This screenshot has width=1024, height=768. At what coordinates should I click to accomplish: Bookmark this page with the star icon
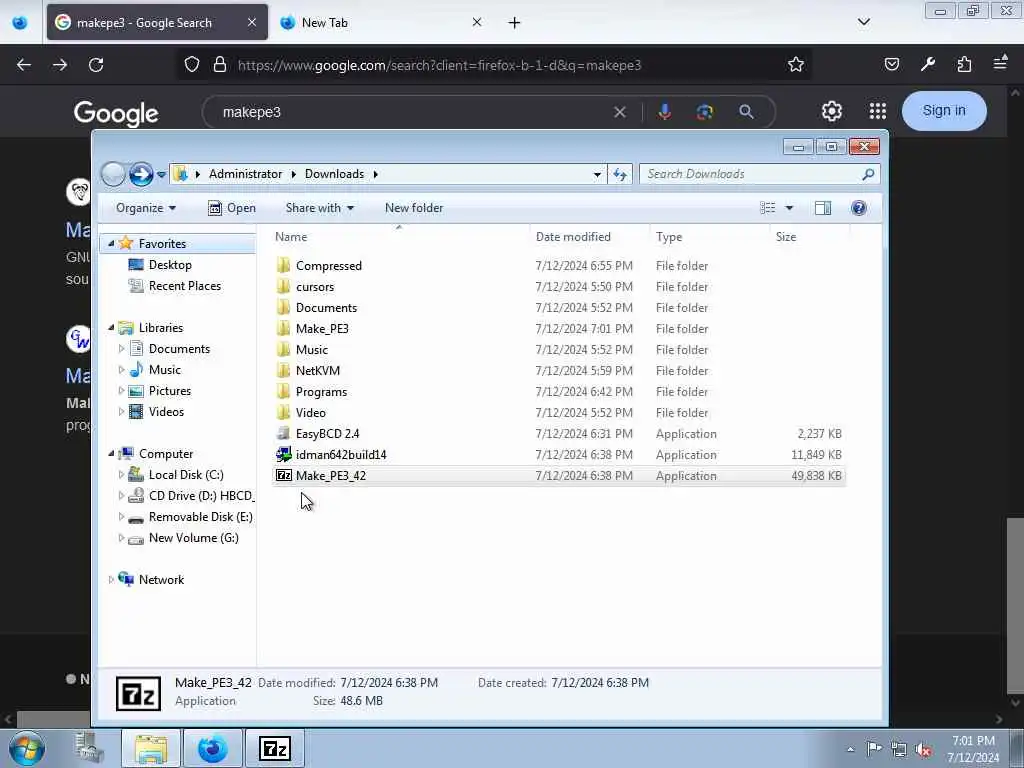pos(795,65)
